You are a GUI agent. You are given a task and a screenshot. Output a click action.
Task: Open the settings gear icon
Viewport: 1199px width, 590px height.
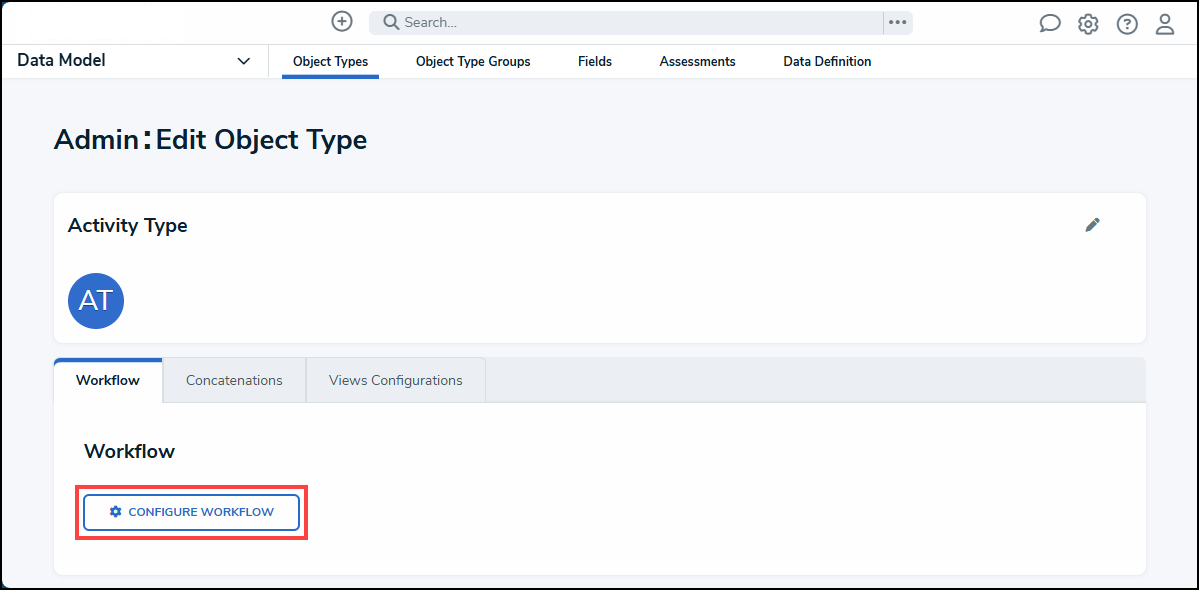1088,22
